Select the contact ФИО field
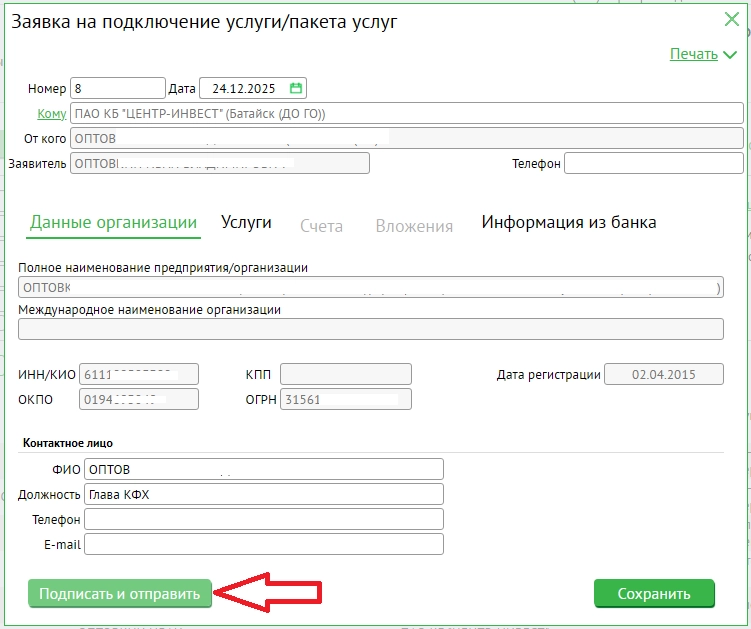The height and width of the screenshot is (629, 751). click(263, 469)
